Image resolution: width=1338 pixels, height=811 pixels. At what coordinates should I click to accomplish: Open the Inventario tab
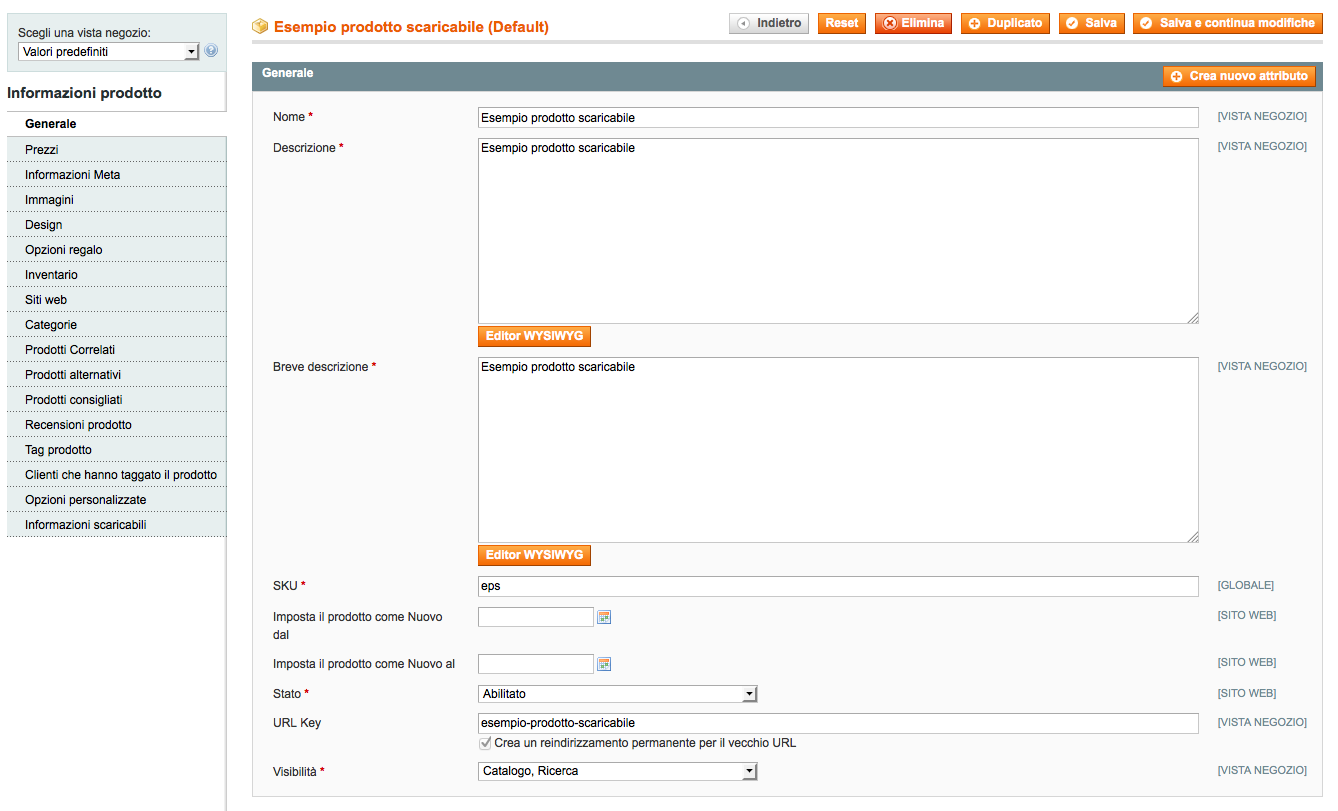pos(51,275)
